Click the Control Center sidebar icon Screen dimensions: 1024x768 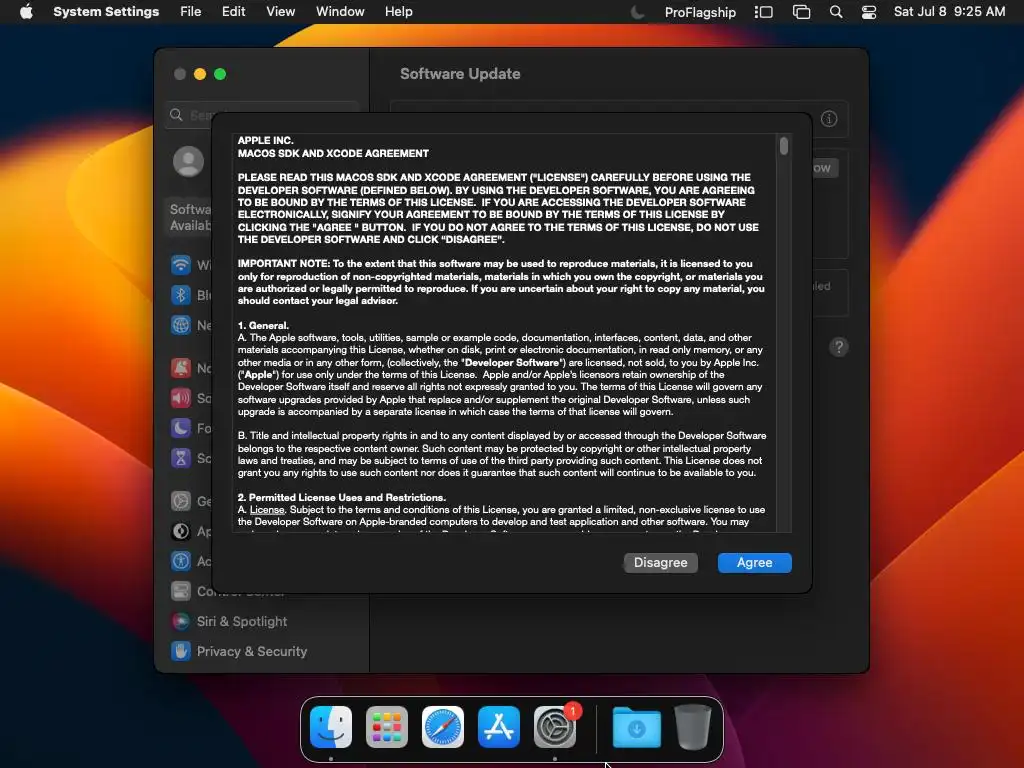[181, 591]
